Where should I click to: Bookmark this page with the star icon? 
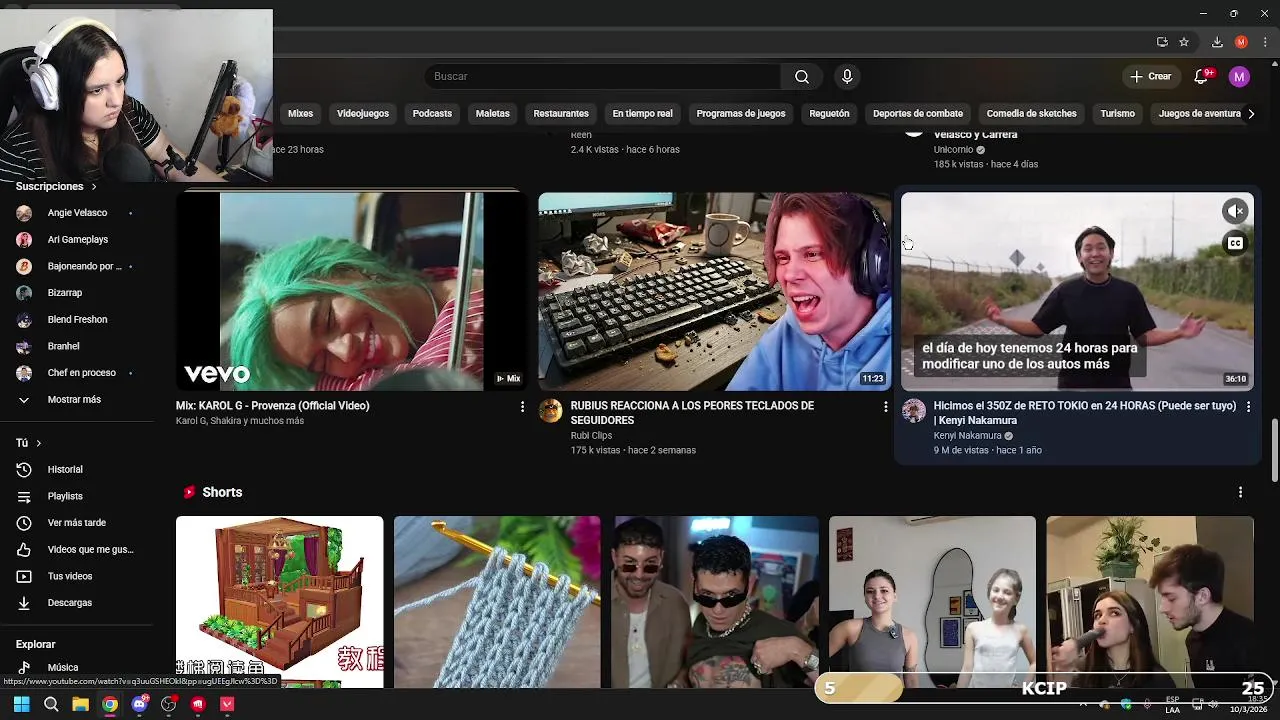(1184, 42)
